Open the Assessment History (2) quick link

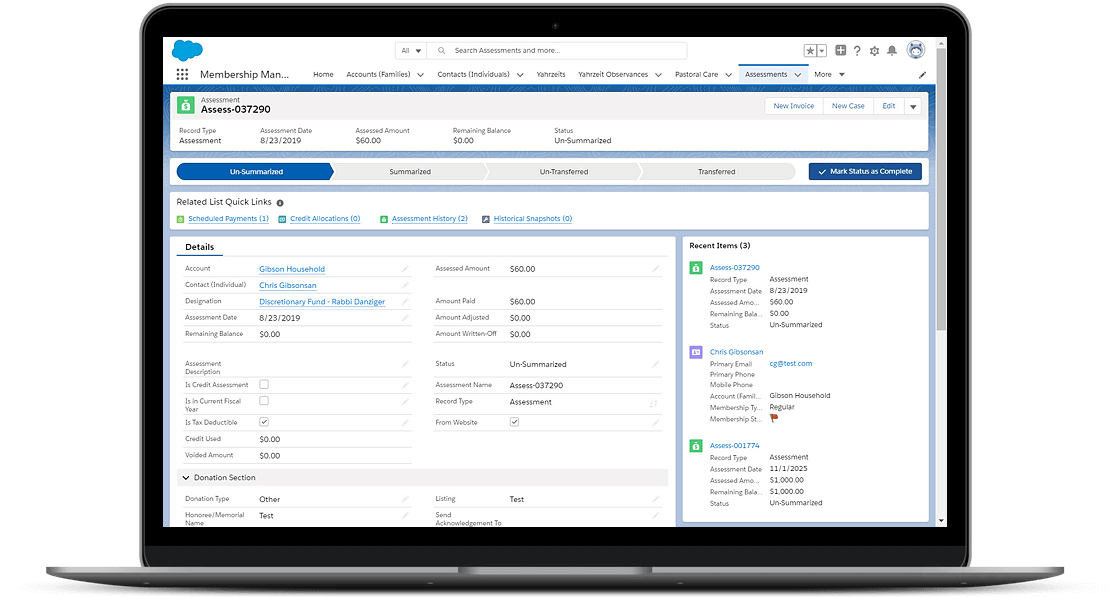click(429, 219)
